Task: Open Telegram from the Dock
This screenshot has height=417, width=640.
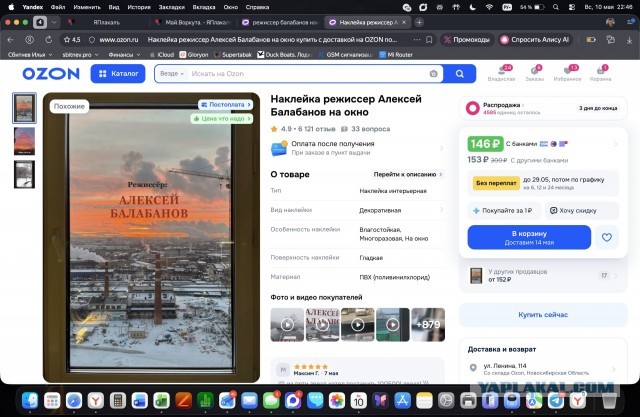Action: [556, 401]
